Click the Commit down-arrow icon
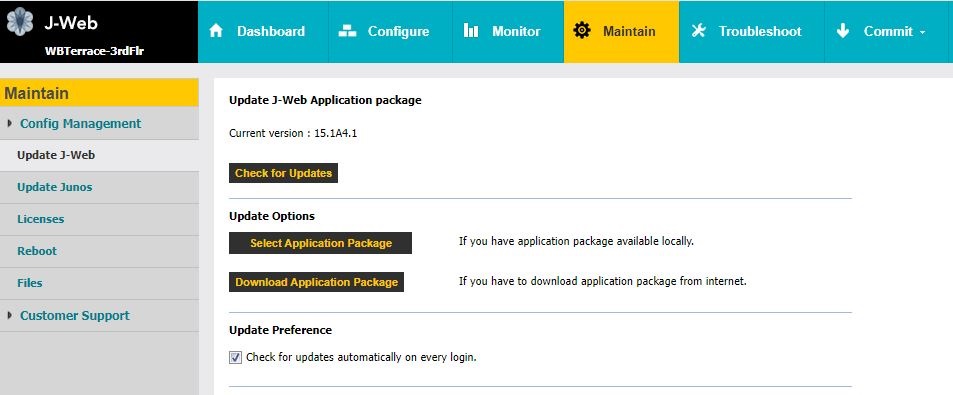Screen dimensions: 953x395 click(x=842, y=31)
